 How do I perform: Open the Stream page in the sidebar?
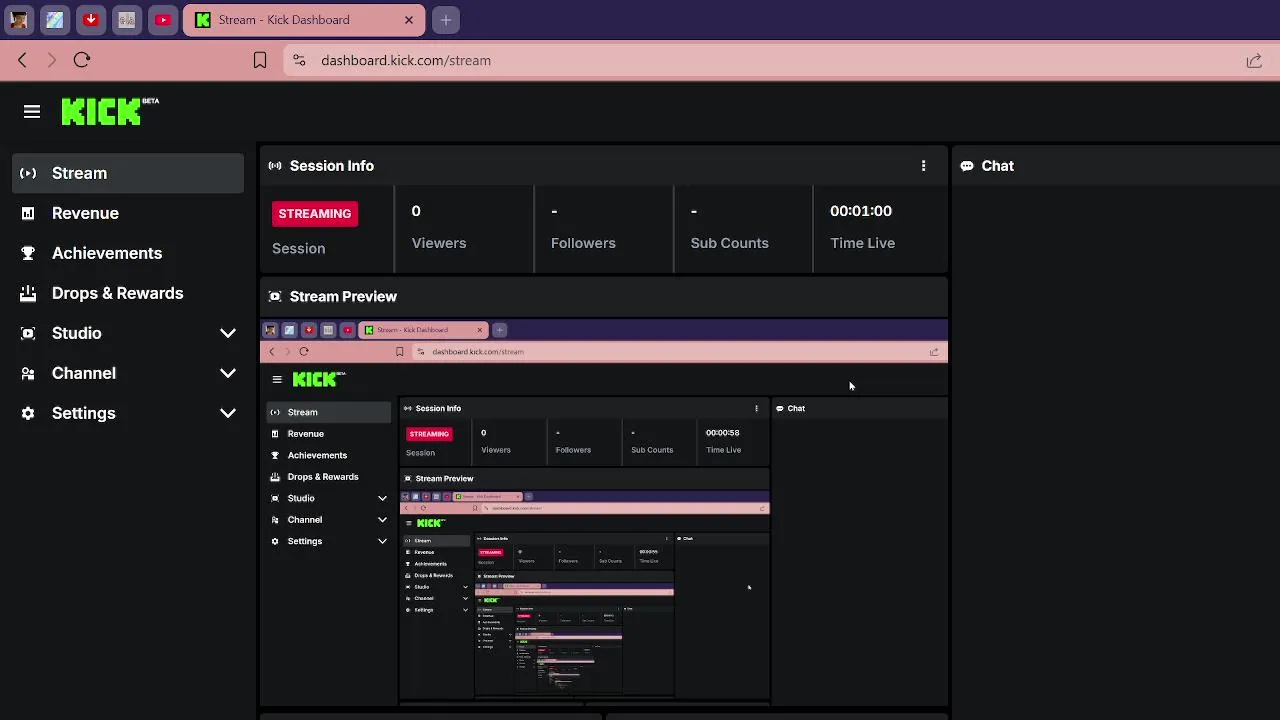[x=128, y=173]
